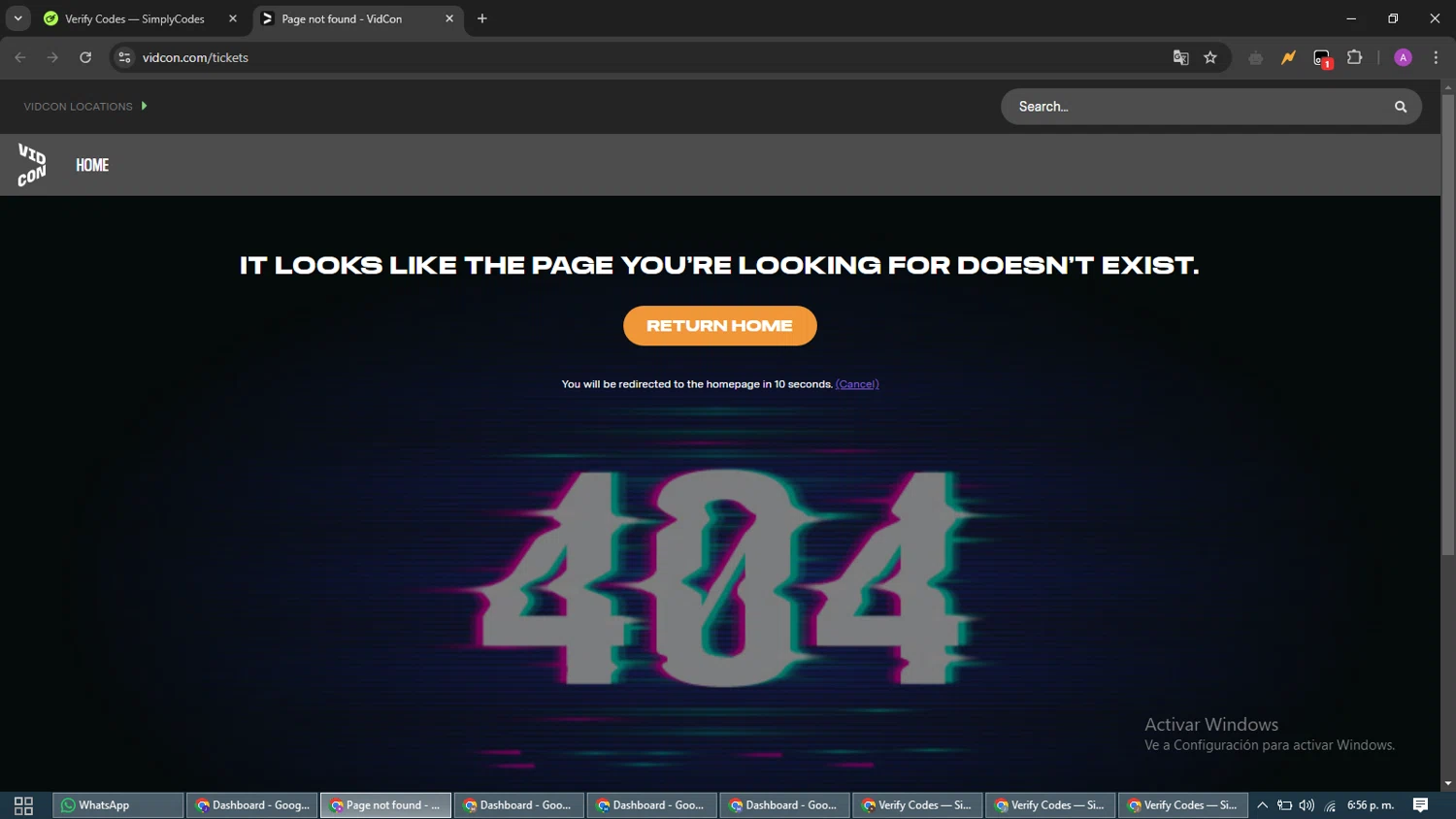Click the grey robot extension icon

pyautogui.click(x=1256, y=57)
